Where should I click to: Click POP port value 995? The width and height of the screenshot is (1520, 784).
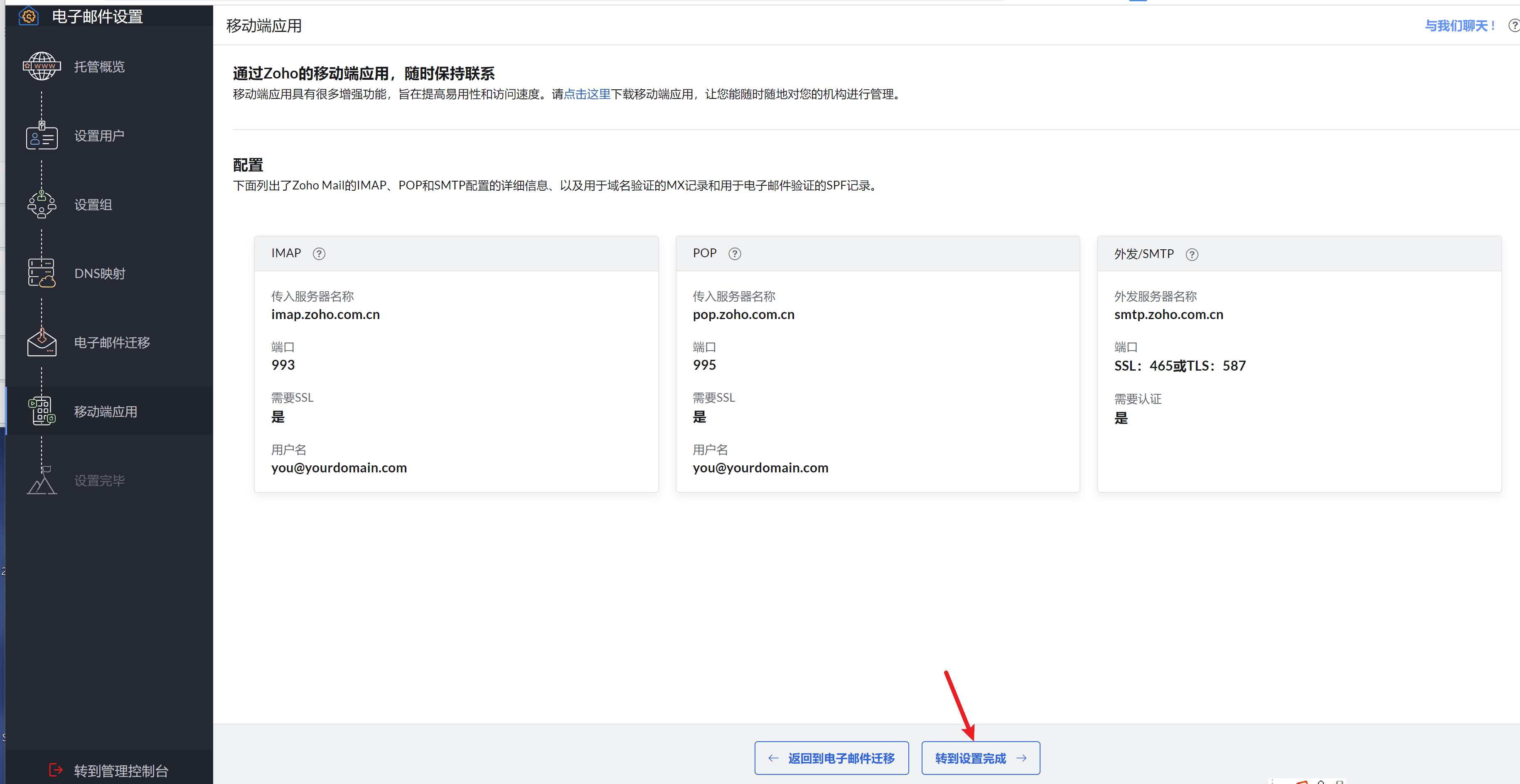tap(704, 364)
